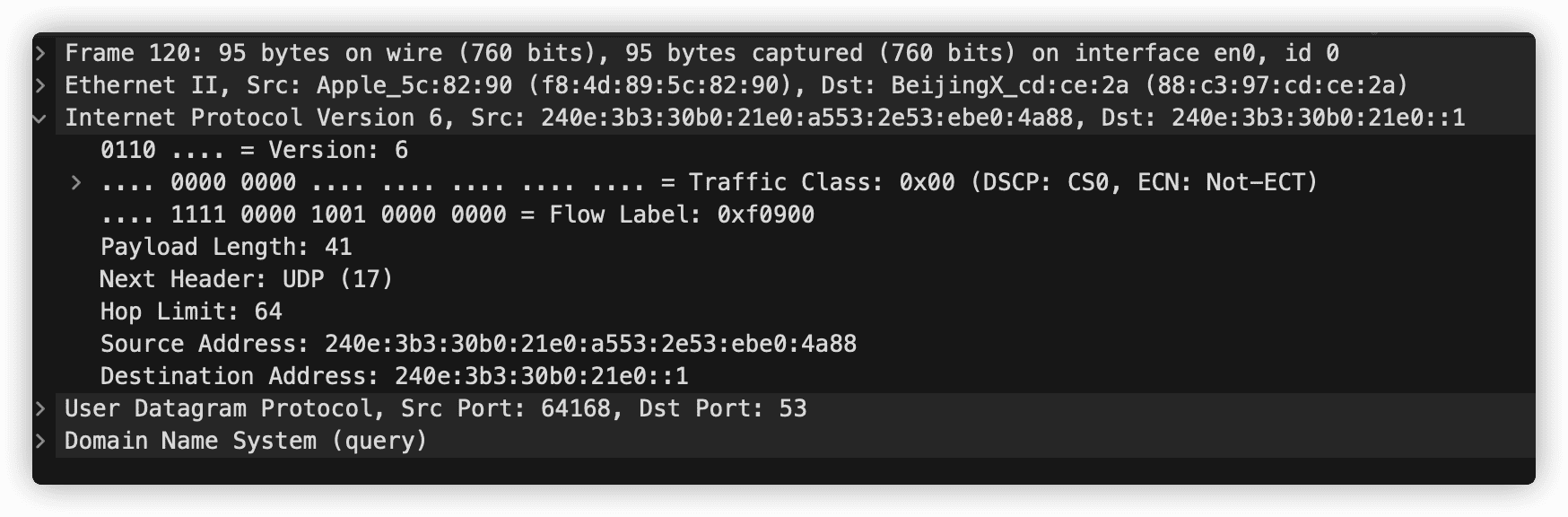The image size is (1568, 517).
Task: Expand the Frame 120 details row
Action: (x=40, y=53)
